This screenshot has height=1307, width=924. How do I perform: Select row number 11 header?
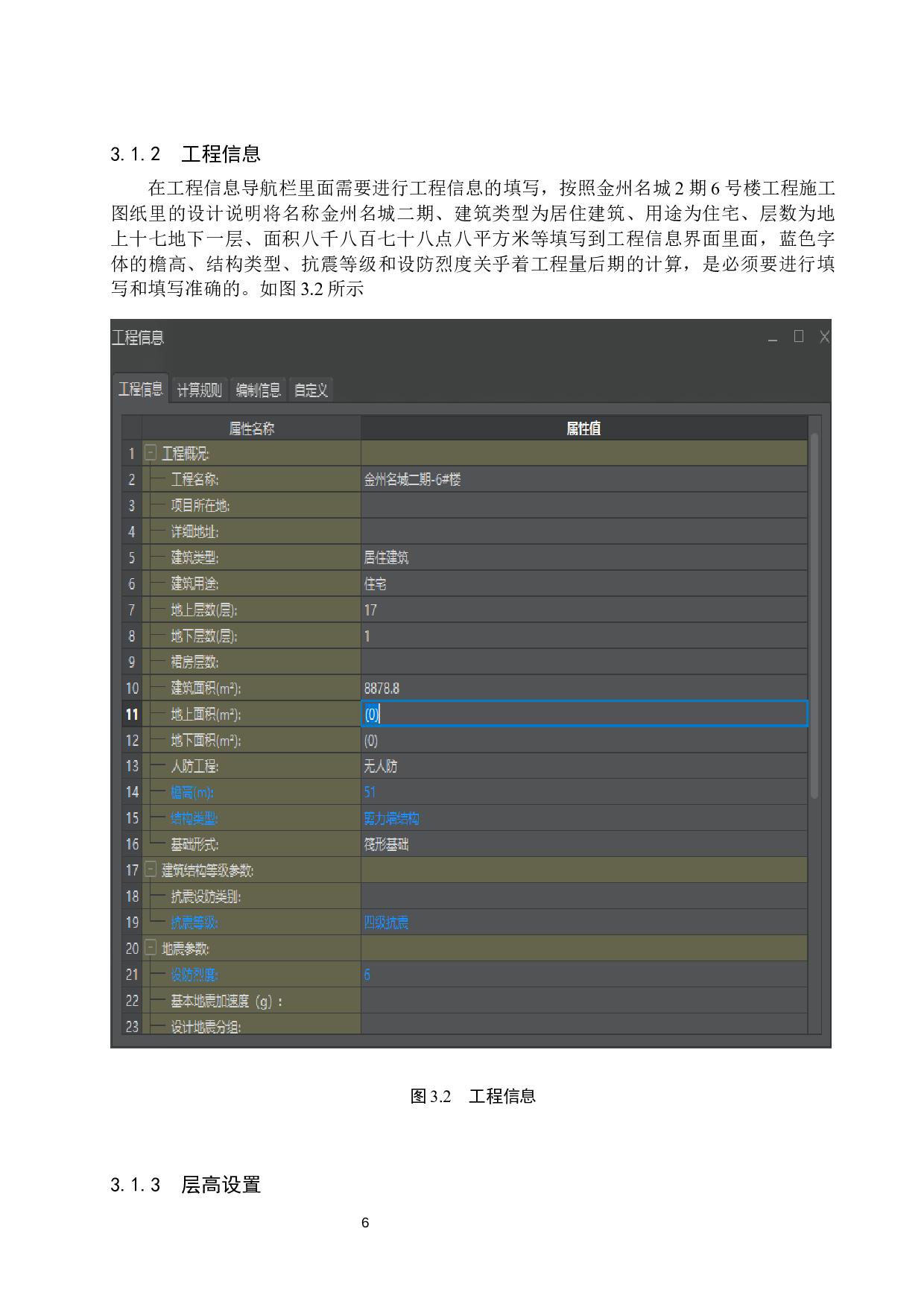pos(132,714)
